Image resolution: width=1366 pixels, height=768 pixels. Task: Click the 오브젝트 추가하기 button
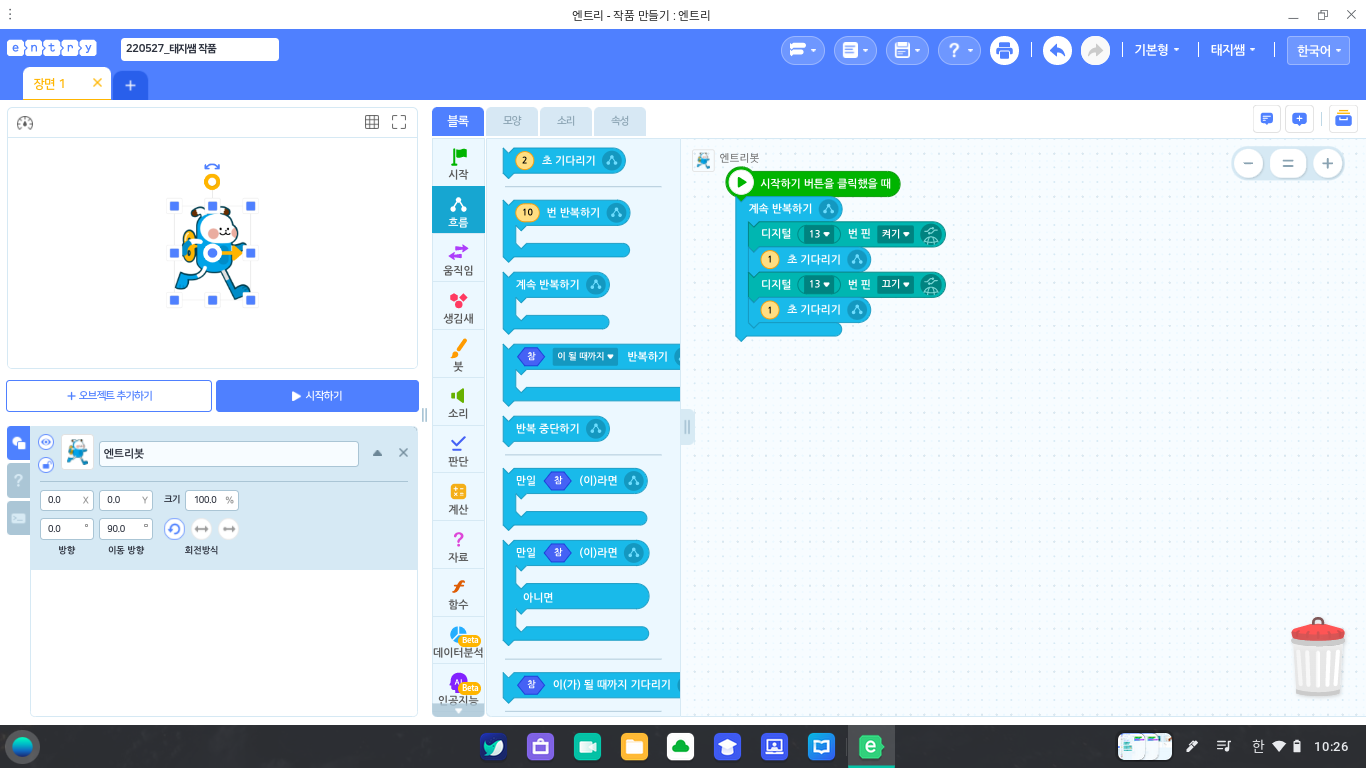pyautogui.click(x=109, y=396)
